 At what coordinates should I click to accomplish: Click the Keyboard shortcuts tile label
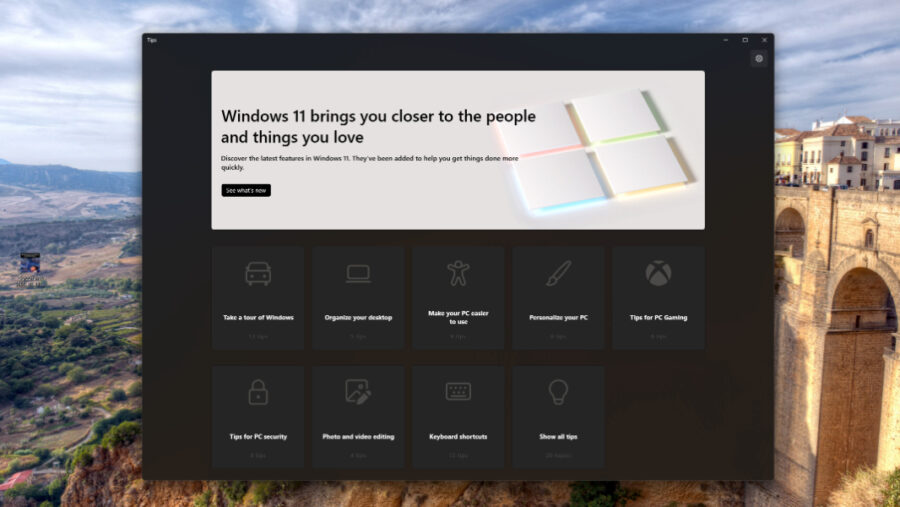tap(458, 437)
